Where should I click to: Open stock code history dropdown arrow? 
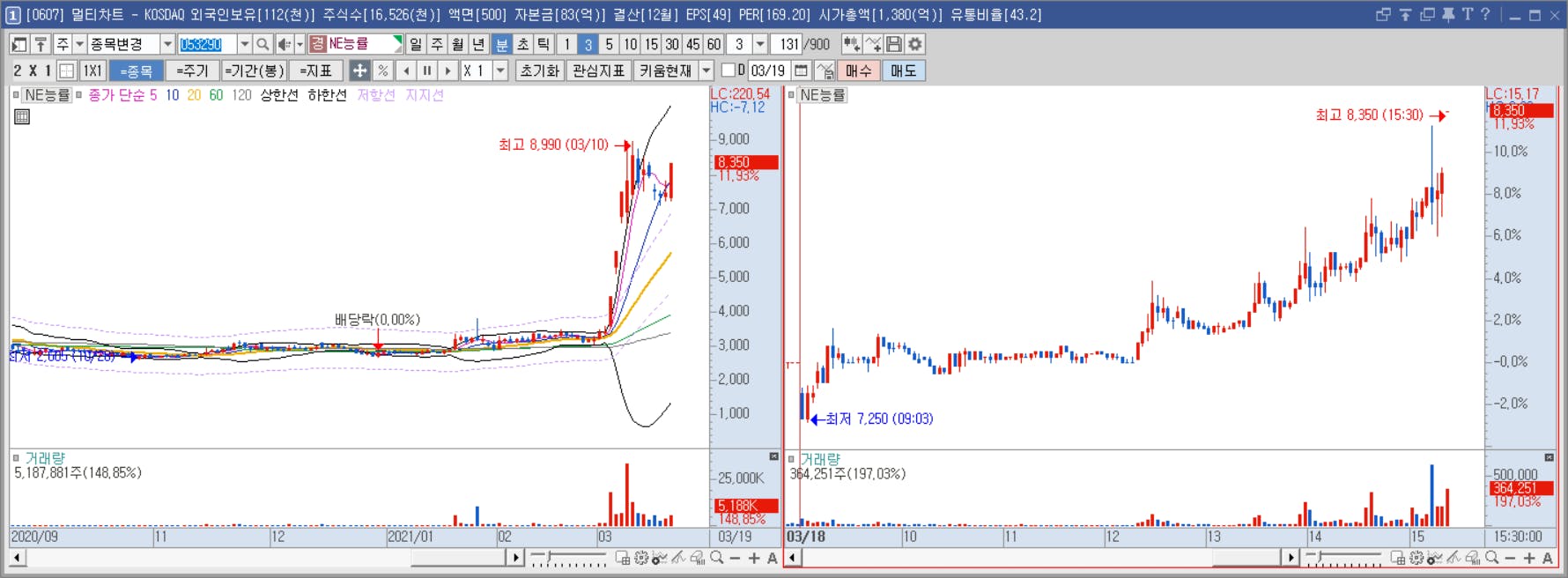click(x=244, y=44)
